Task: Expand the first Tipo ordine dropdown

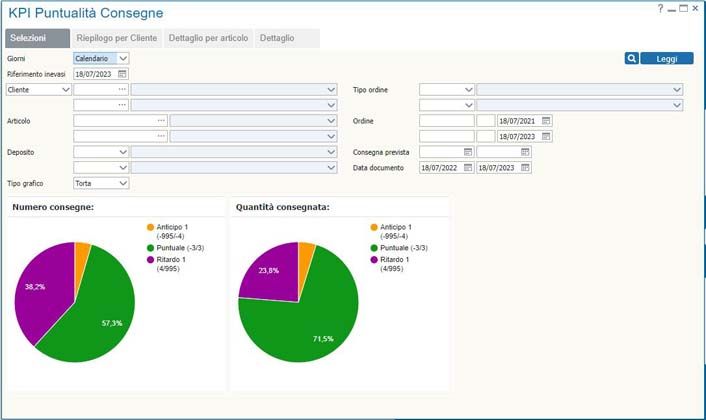Action: 468,90
